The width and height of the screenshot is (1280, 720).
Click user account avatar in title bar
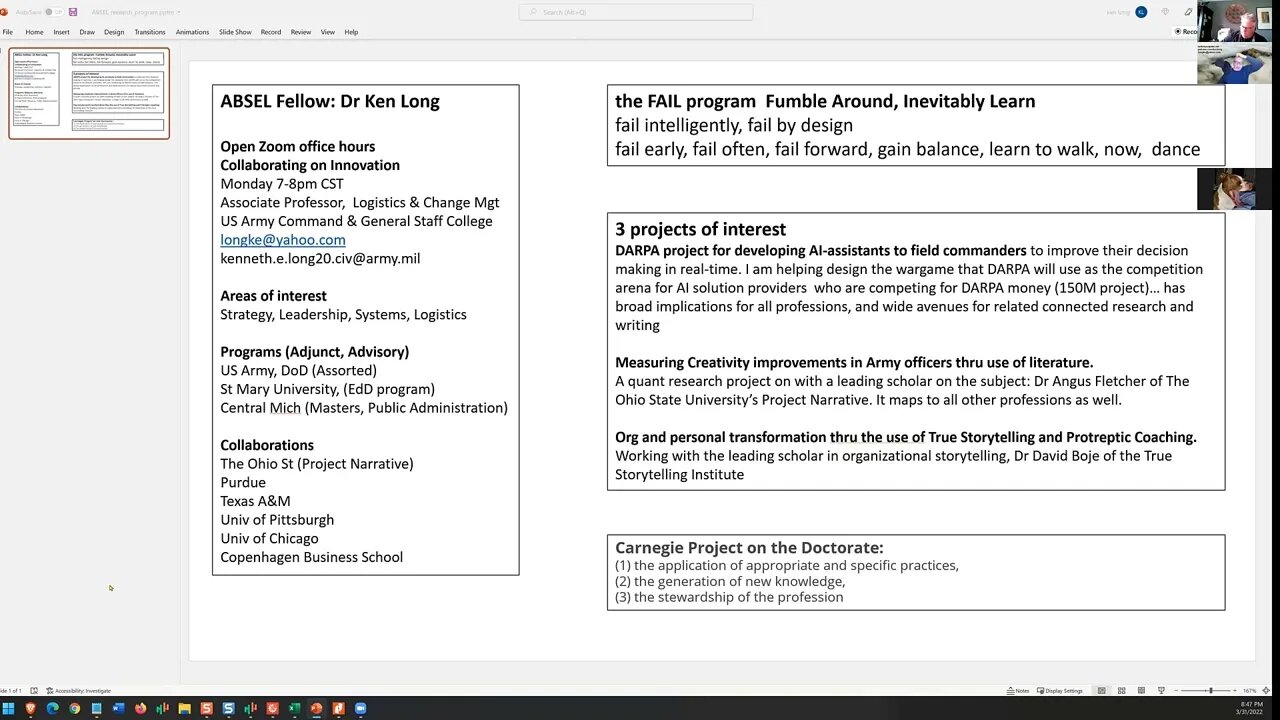click(x=1141, y=12)
